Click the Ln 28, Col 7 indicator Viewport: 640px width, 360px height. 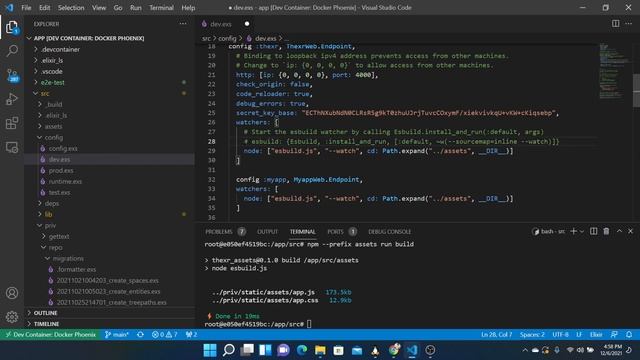[496, 335]
